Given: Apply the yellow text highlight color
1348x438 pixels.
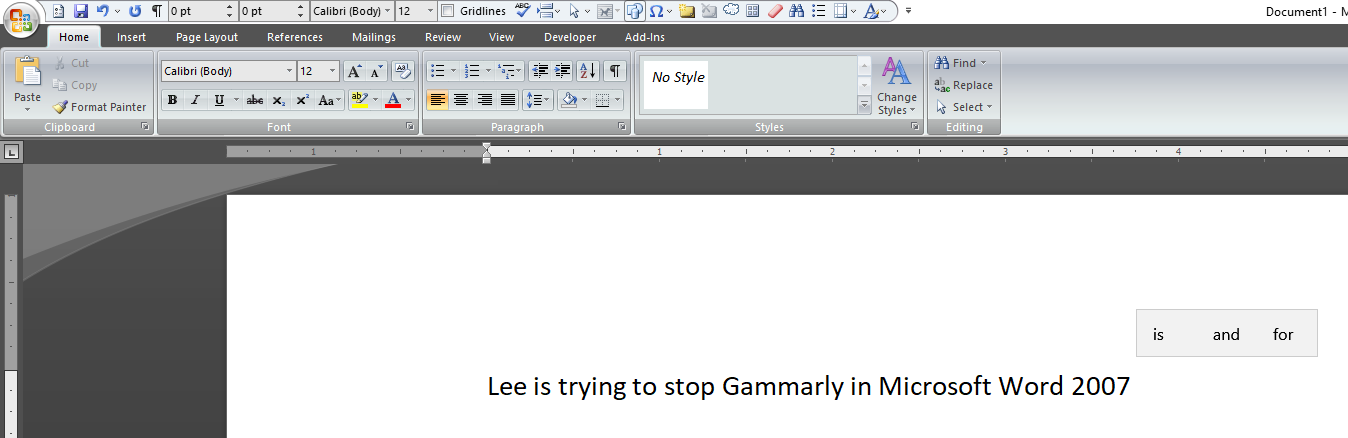Looking at the screenshot, I should pos(359,100).
